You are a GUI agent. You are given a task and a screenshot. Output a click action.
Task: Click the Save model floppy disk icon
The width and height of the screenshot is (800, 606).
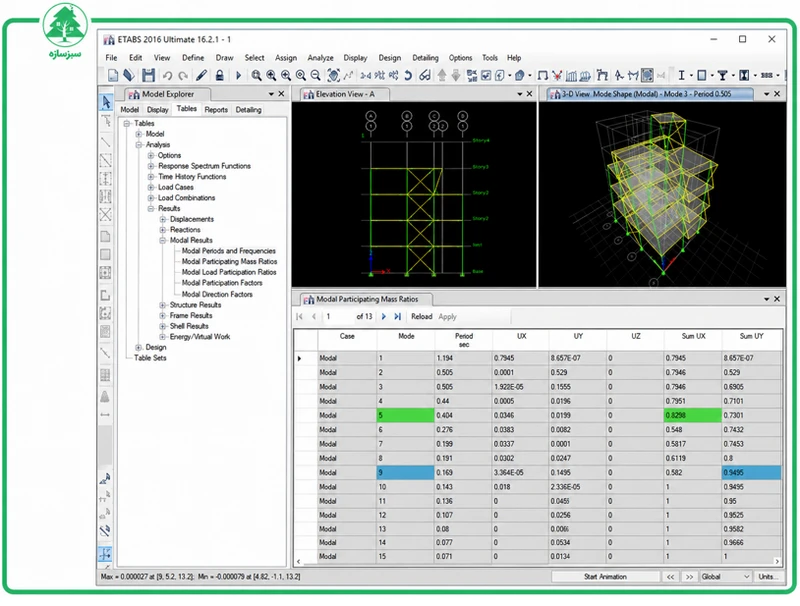pyautogui.click(x=148, y=75)
